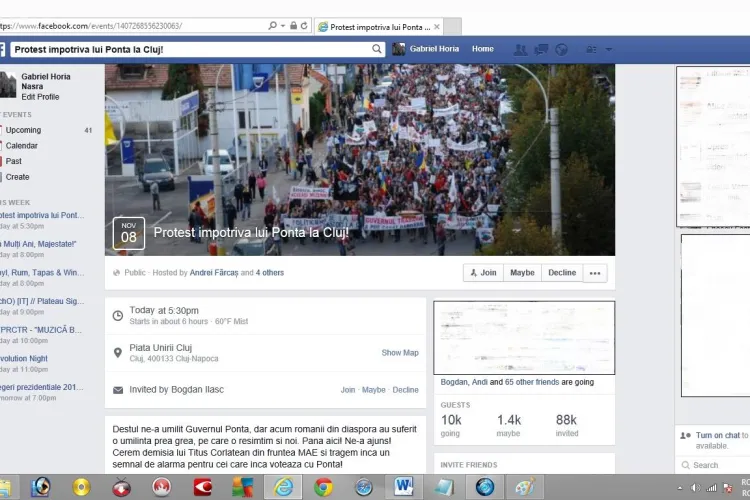
Task: Open 'Multi Ani, Majestate!' event link
Action: coord(38,244)
